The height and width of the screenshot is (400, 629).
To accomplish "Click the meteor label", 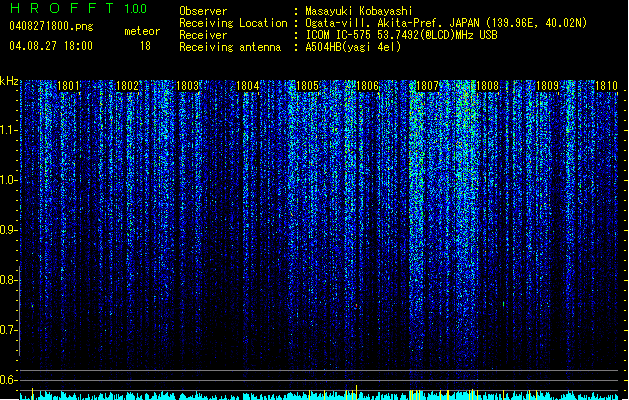I will [x=142, y=31].
